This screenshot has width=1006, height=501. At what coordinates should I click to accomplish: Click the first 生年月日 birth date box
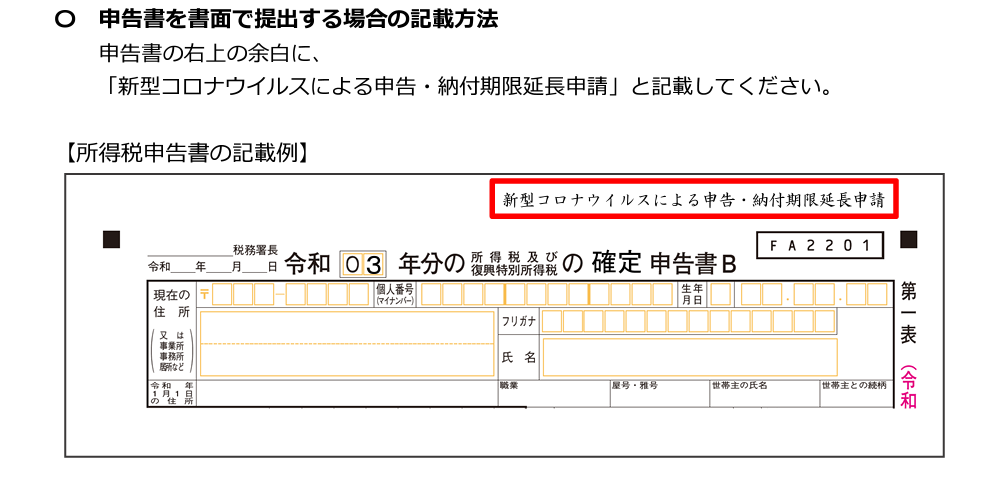pos(720,294)
